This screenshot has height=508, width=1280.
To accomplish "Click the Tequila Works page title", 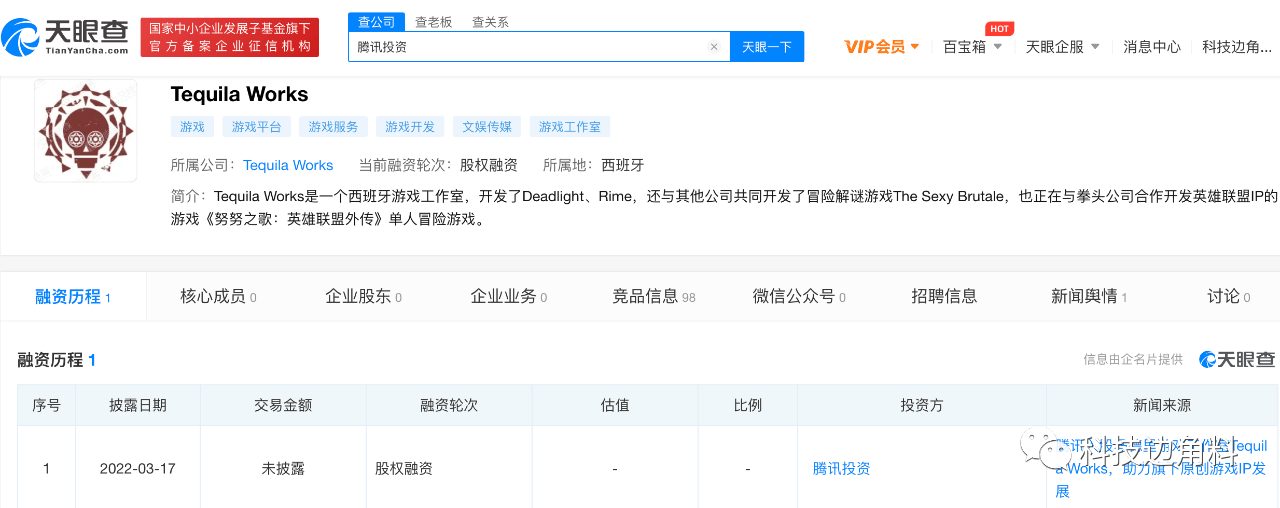I will (x=239, y=94).
